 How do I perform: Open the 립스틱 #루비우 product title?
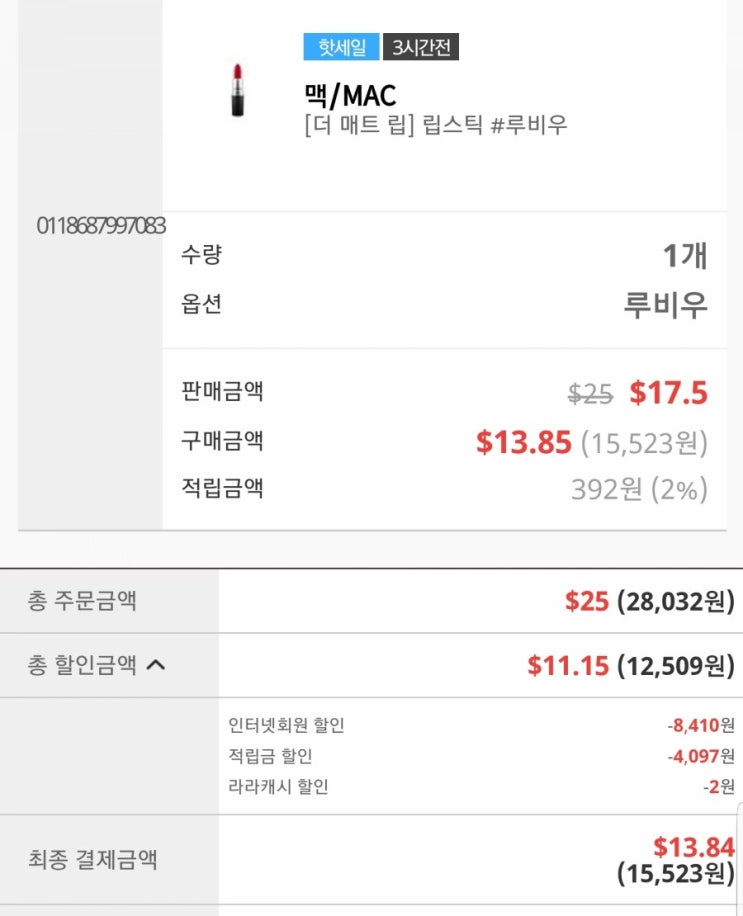(x=435, y=125)
